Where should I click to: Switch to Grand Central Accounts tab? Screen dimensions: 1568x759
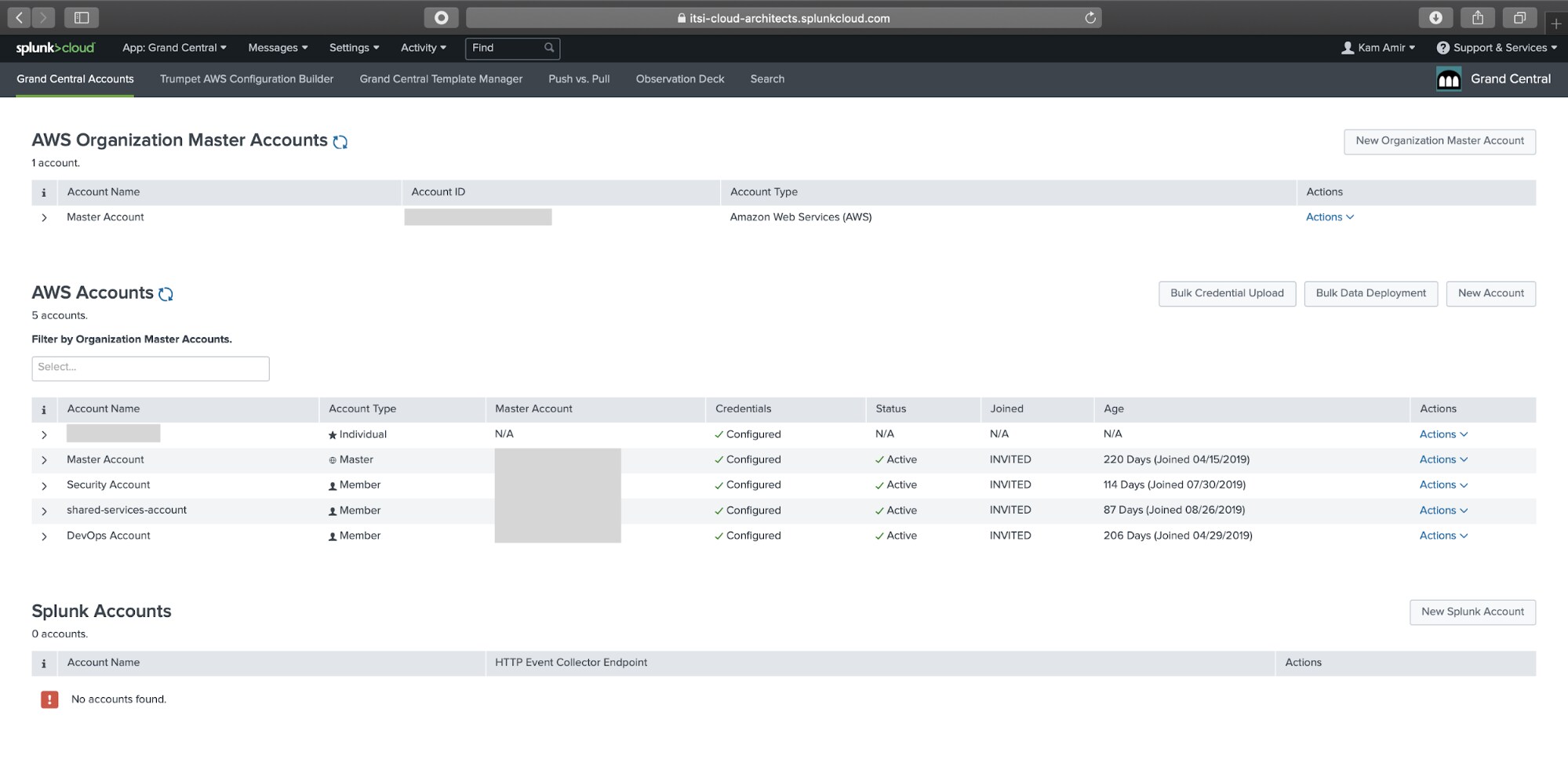pos(75,79)
